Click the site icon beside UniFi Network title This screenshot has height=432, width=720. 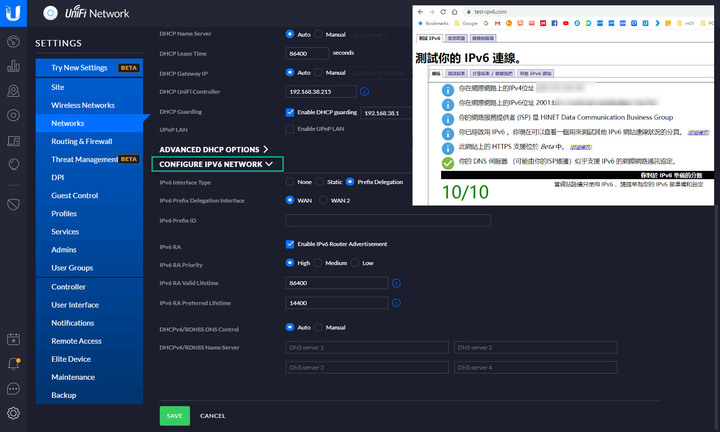coord(51,13)
